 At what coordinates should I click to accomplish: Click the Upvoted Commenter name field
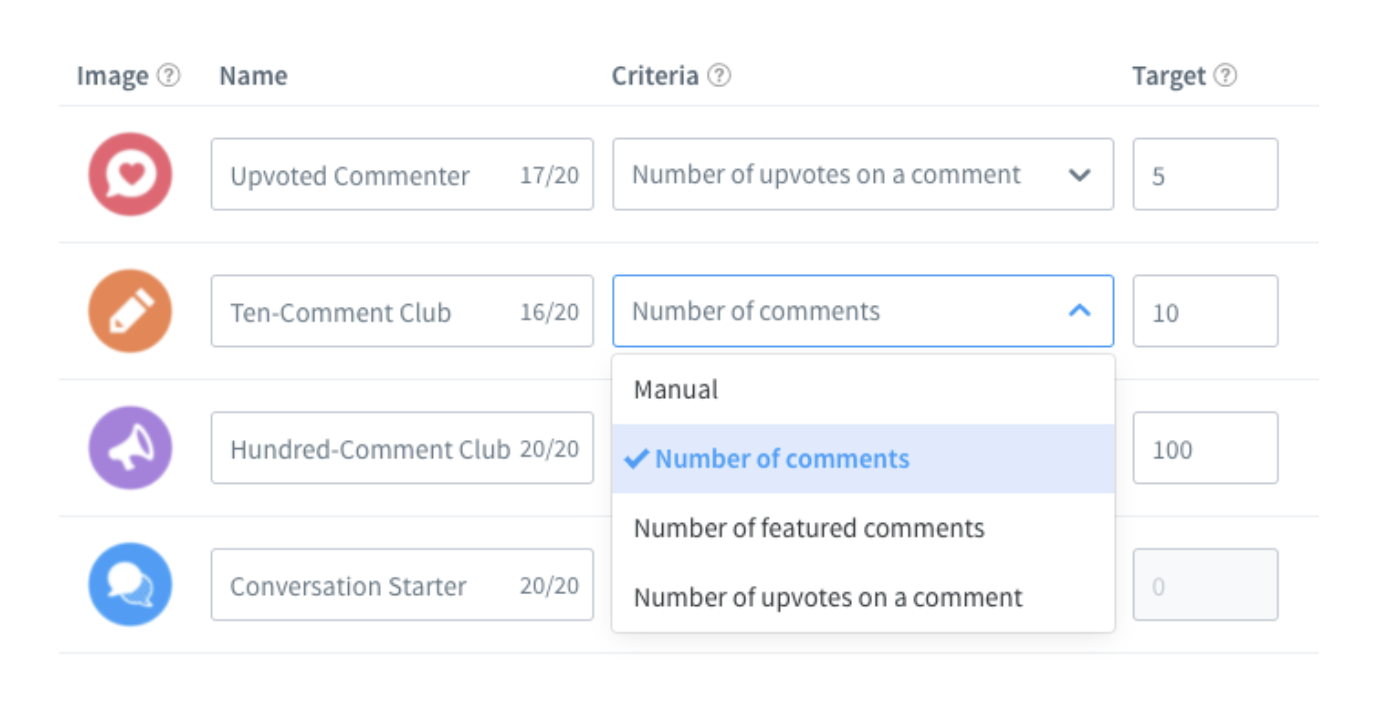(x=370, y=175)
